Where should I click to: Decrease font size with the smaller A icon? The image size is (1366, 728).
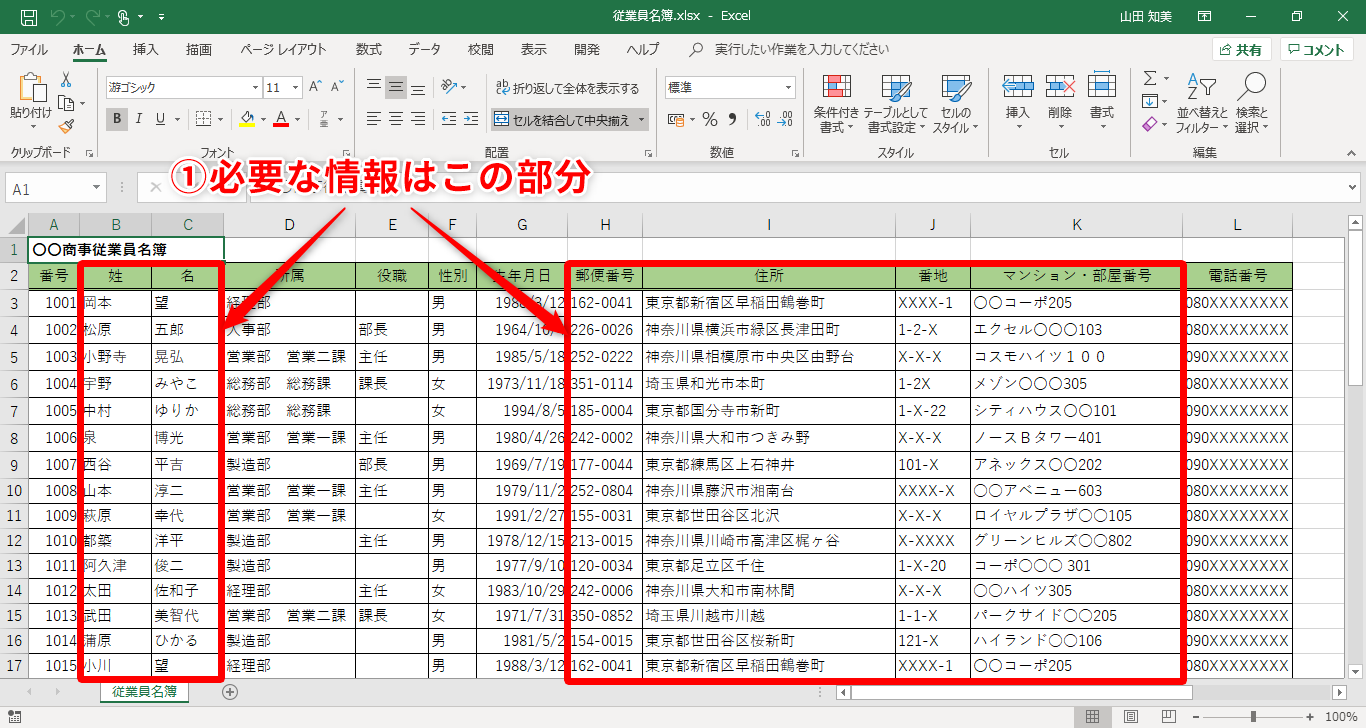(338, 87)
